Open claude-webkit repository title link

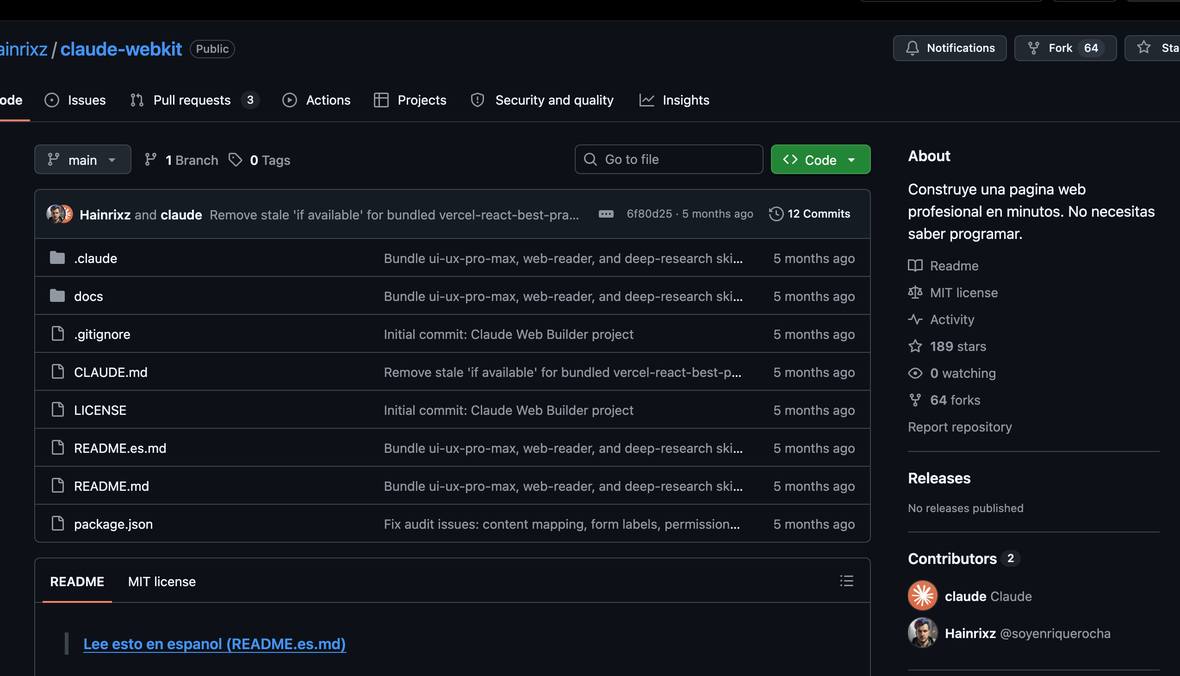pyautogui.click(x=121, y=49)
